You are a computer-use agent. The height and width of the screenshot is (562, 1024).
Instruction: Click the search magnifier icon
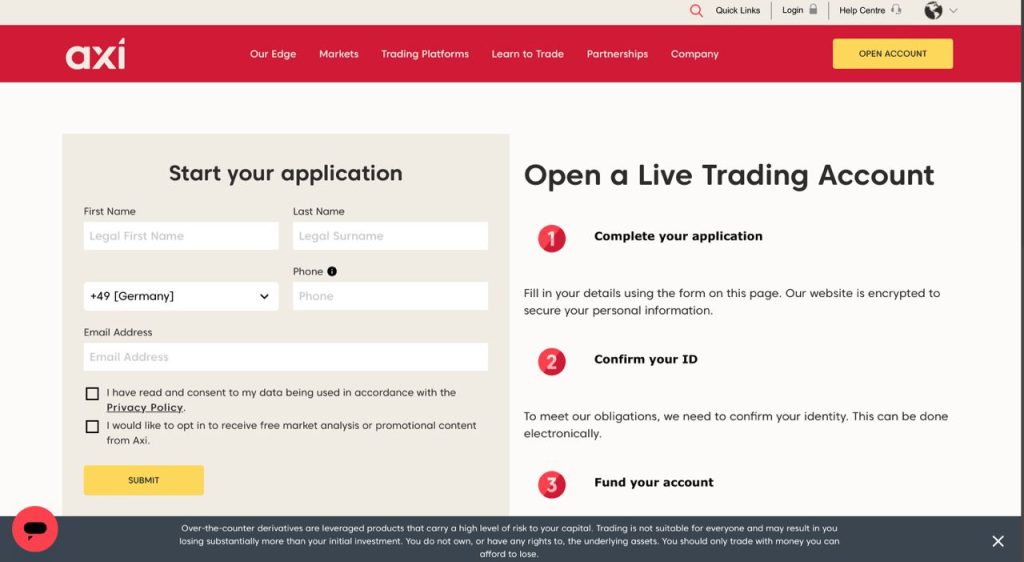696,10
